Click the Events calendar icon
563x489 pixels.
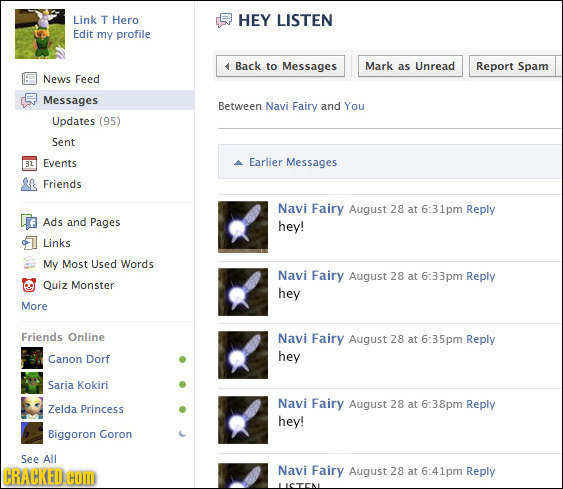click(x=29, y=163)
